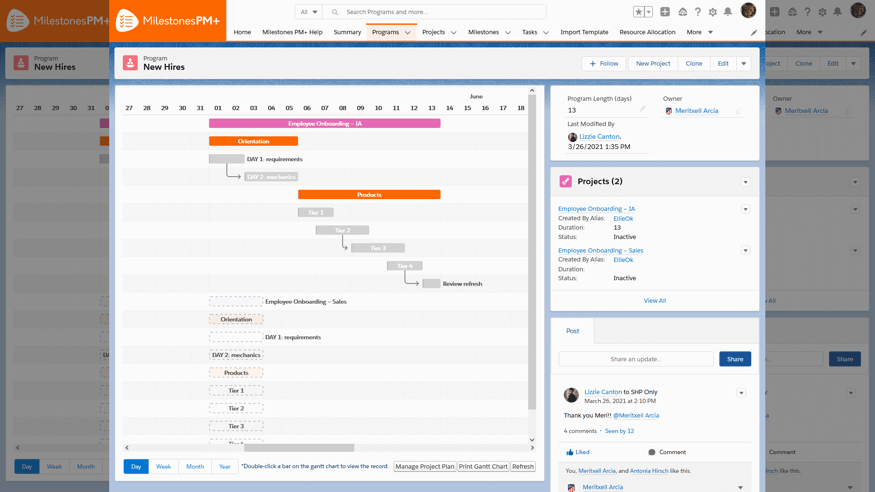Open Milestones PM+ Help tab

point(292,32)
